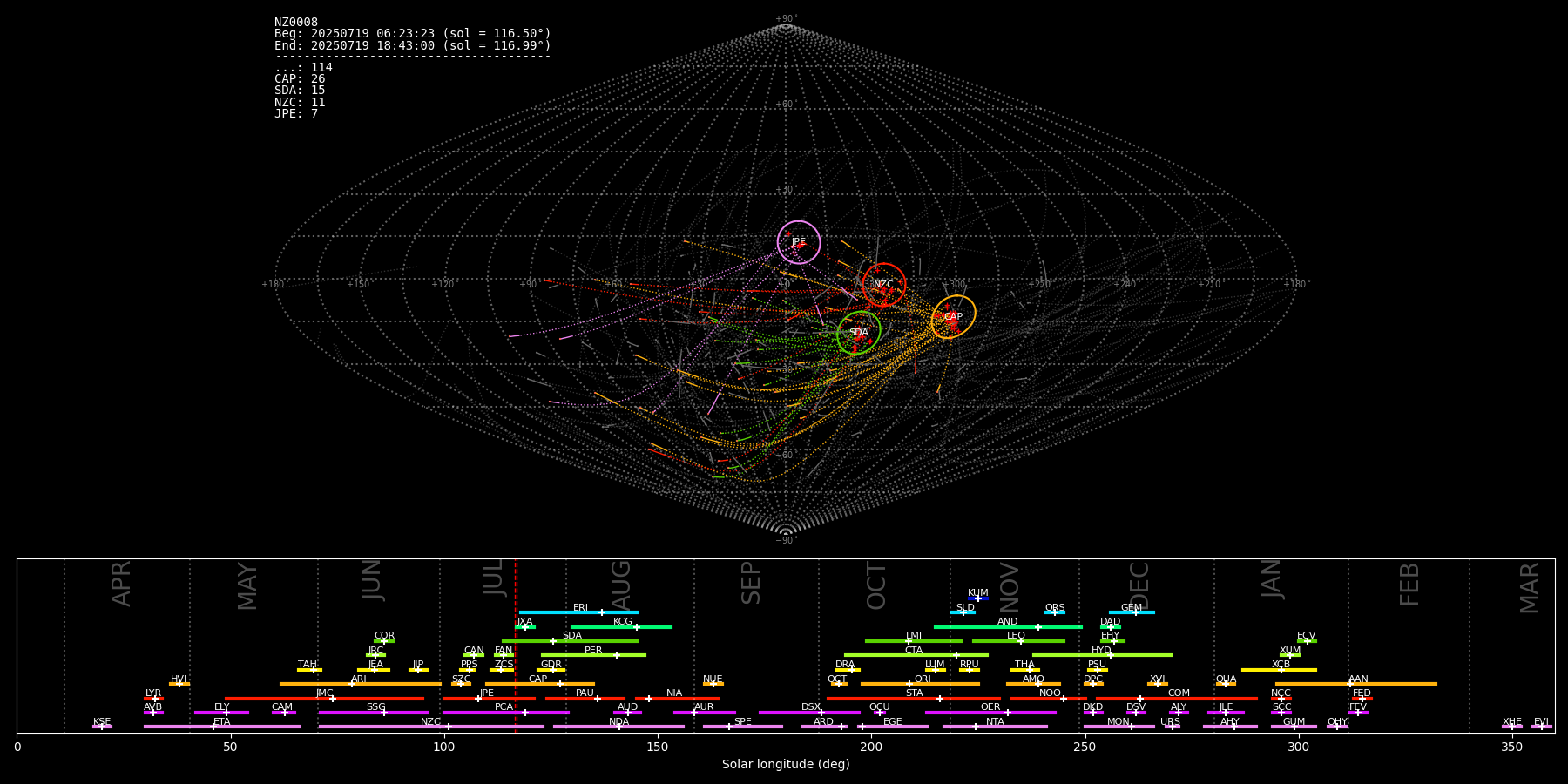Click the NUE shower bar
Image resolution: width=1568 pixels, height=784 pixels.
tap(713, 684)
